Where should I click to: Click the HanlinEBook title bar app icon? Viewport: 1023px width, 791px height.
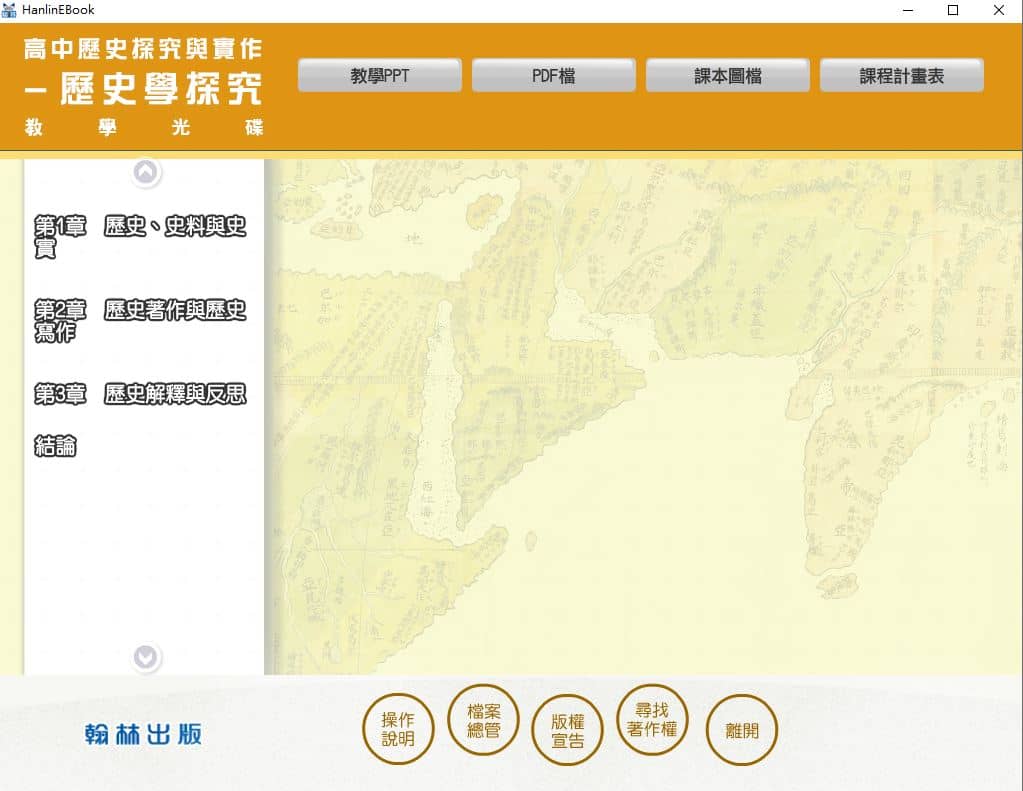tap(9, 10)
